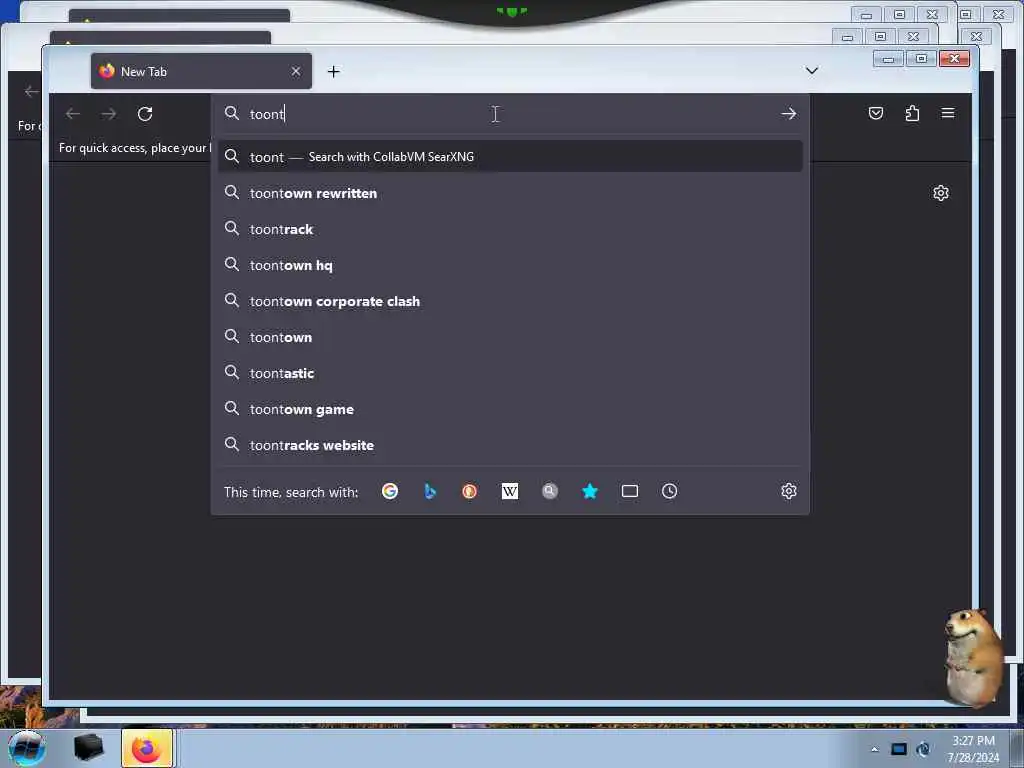Select suggestion toontrack
The image size is (1024, 768).
tap(510, 229)
